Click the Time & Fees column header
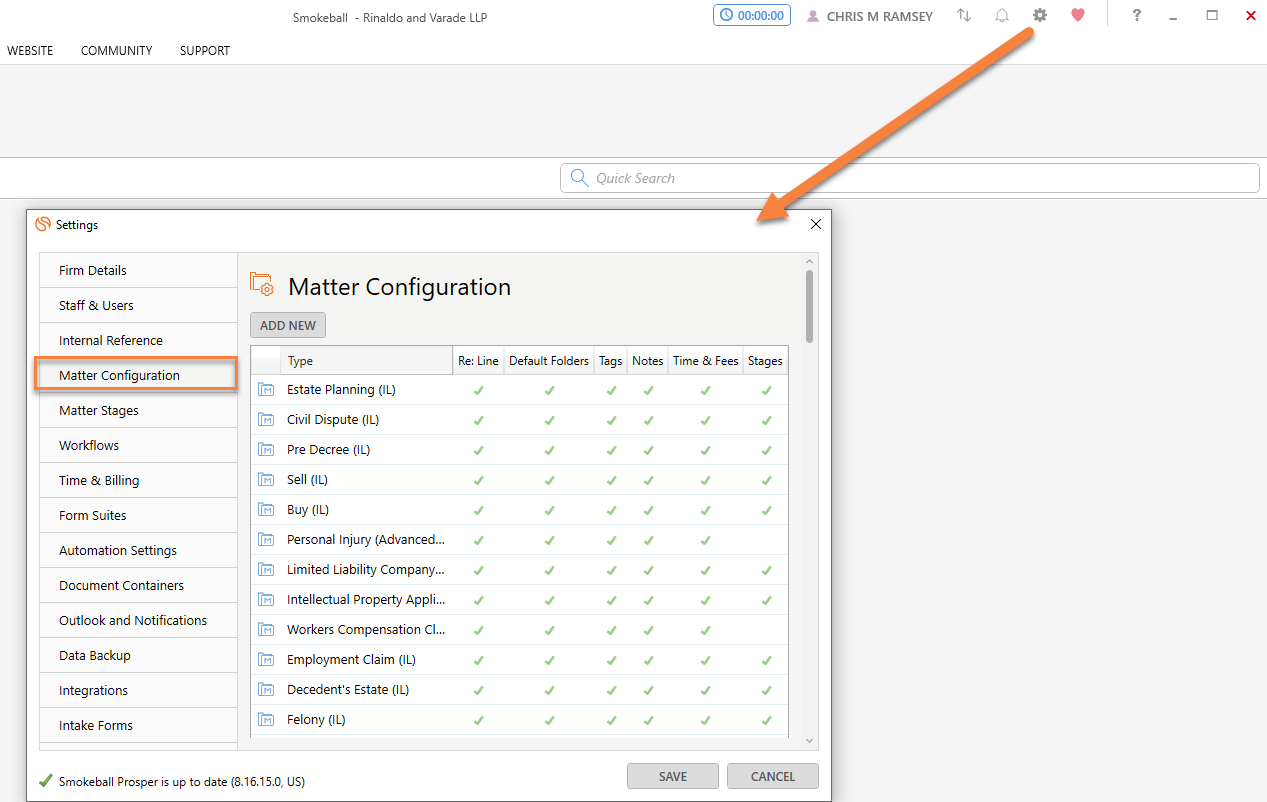Screen dimensions: 1267x802 (706, 361)
